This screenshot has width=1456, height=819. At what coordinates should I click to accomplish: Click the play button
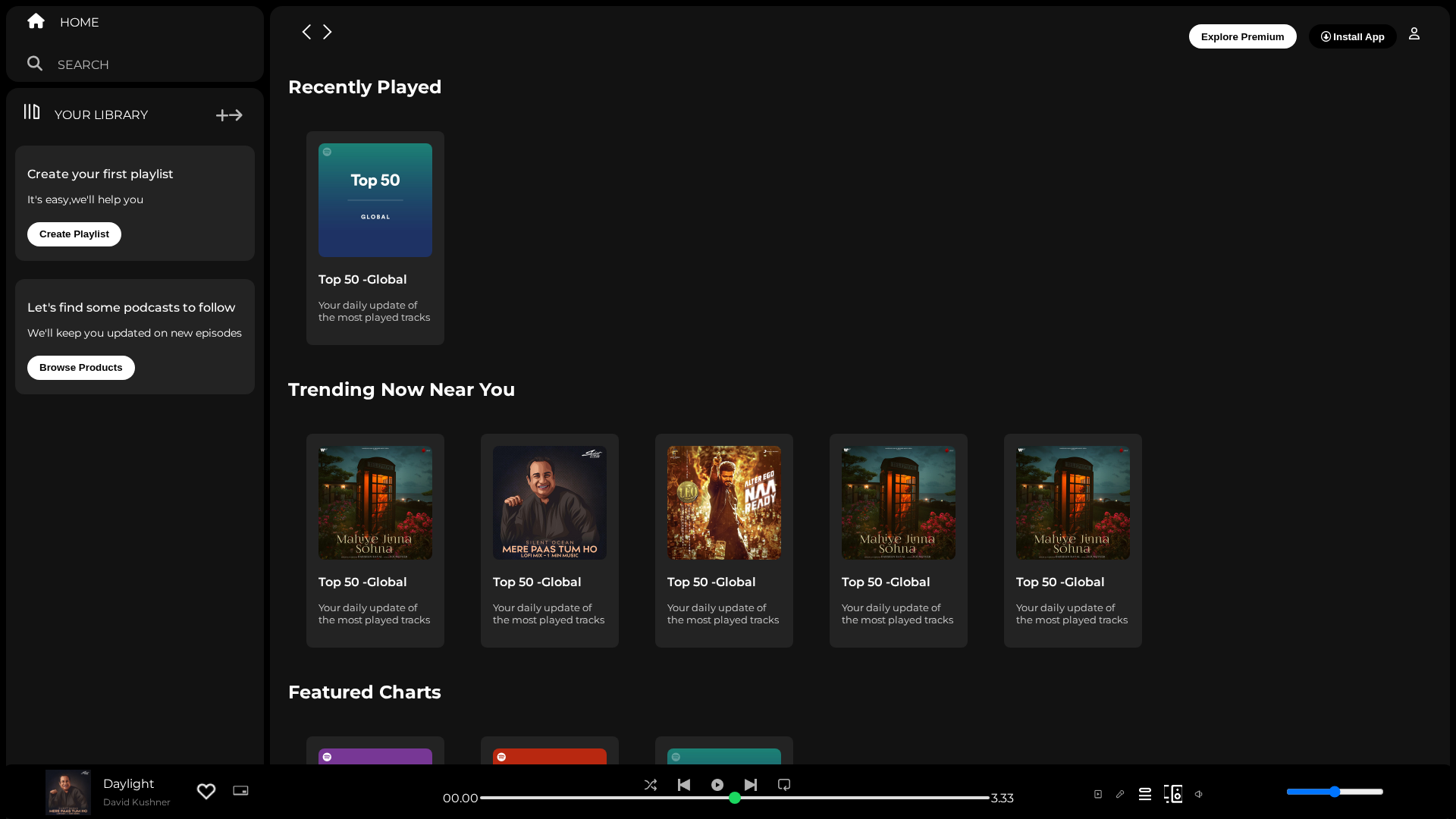click(x=717, y=785)
